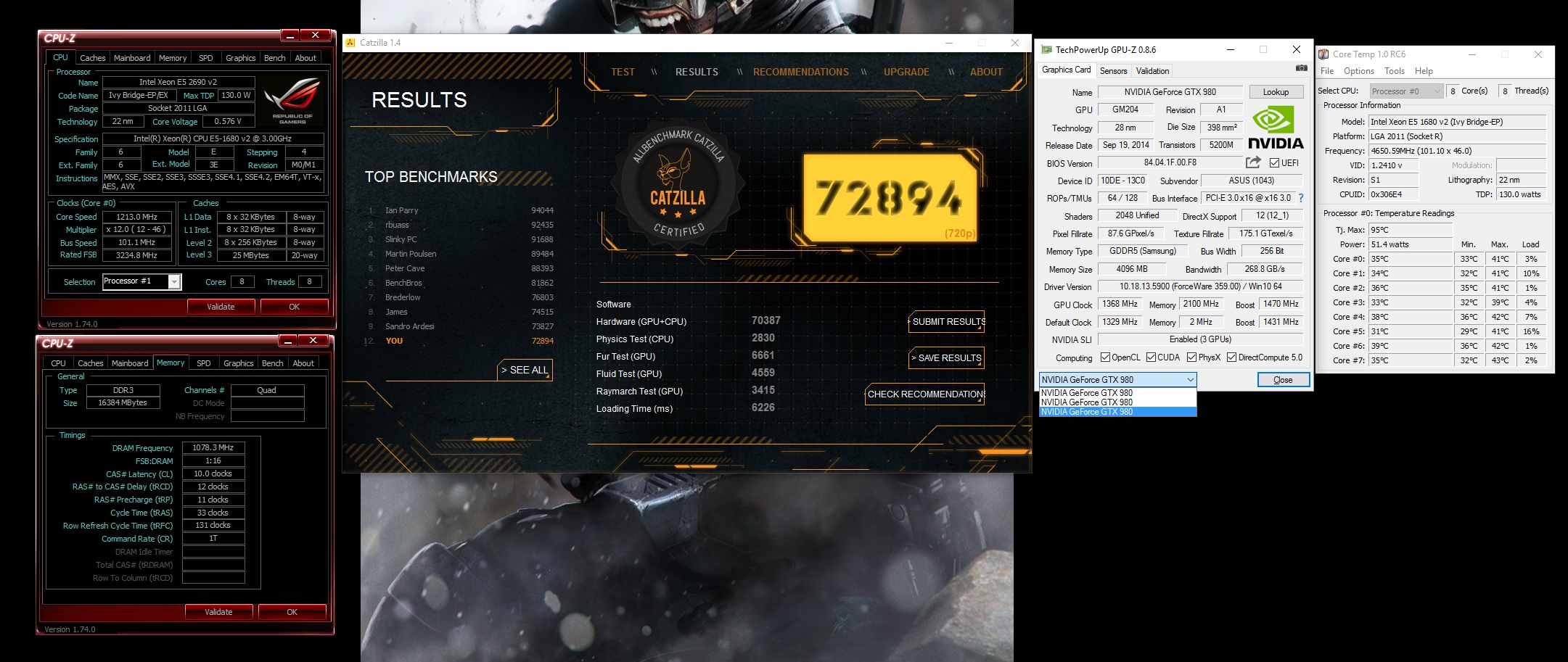
Task: Switch to Validation tab in GPU-Z
Action: [x=1152, y=71]
